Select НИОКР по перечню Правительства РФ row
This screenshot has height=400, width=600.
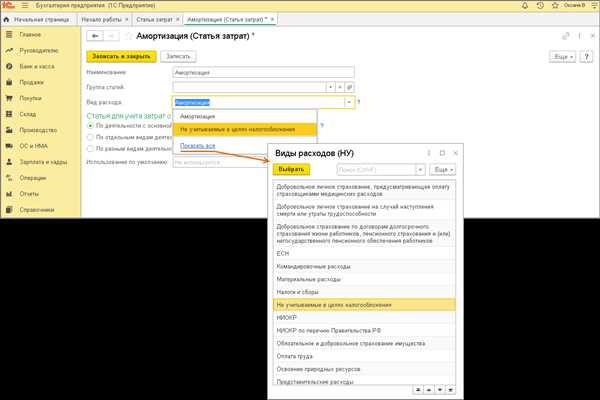coord(364,331)
